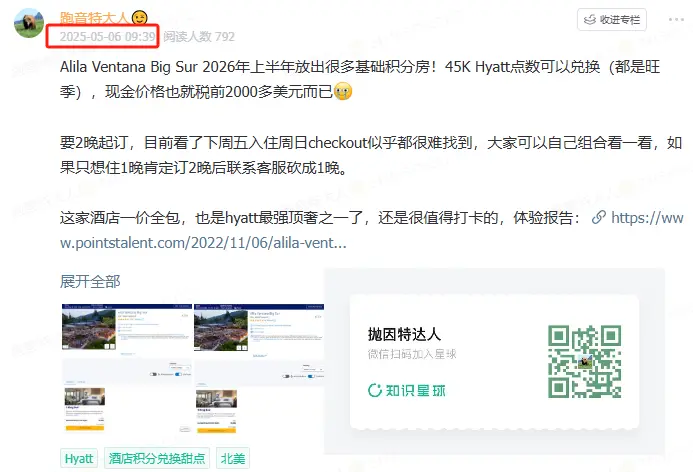Viewport: 693px width, 472px height.
Task: Click the reader count 阅读人数 792
Action: (x=199, y=37)
